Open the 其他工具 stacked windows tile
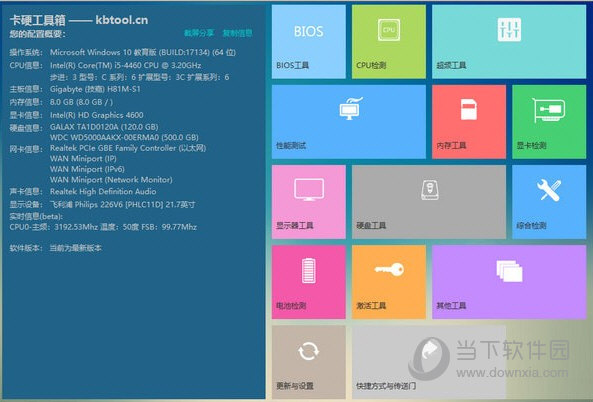Screen dimensions: 593x402 509,282
